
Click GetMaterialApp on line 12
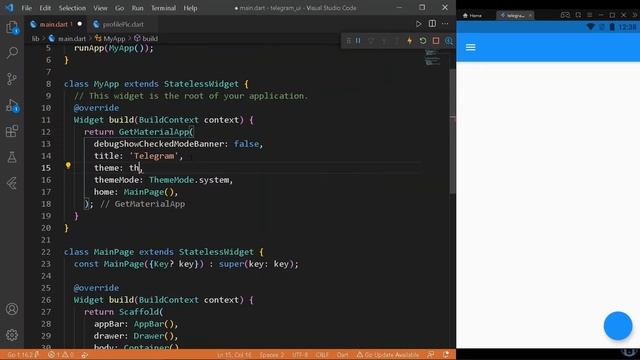click(x=154, y=132)
